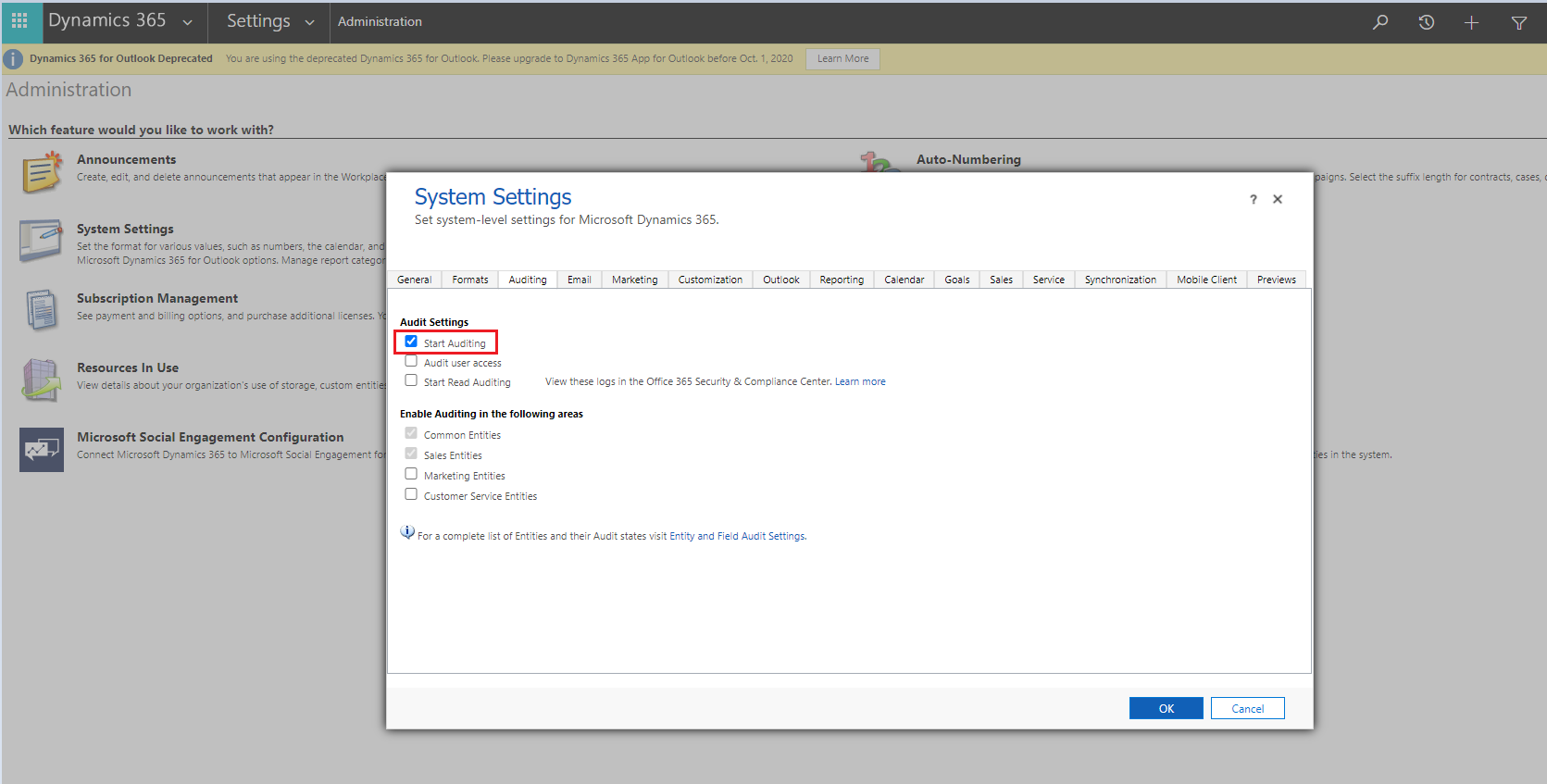Click the System Settings feature icon
The width and height of the screenshot is (1547, 784).
click(x=42, y=242)
